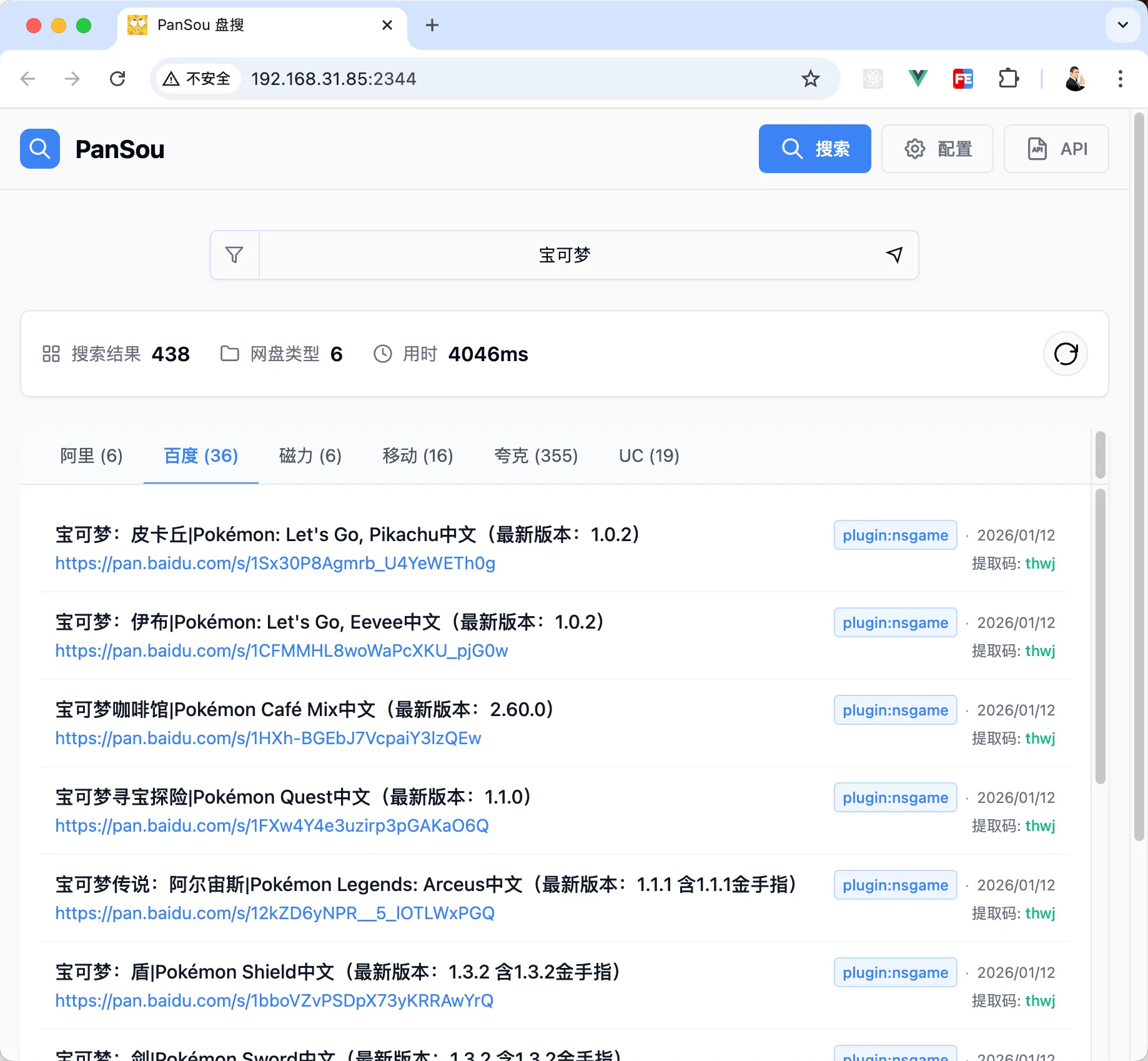Viewport: 1148px width, 1061px height.
Task: Click the PanSou title text
Action: tap(120, 149)
